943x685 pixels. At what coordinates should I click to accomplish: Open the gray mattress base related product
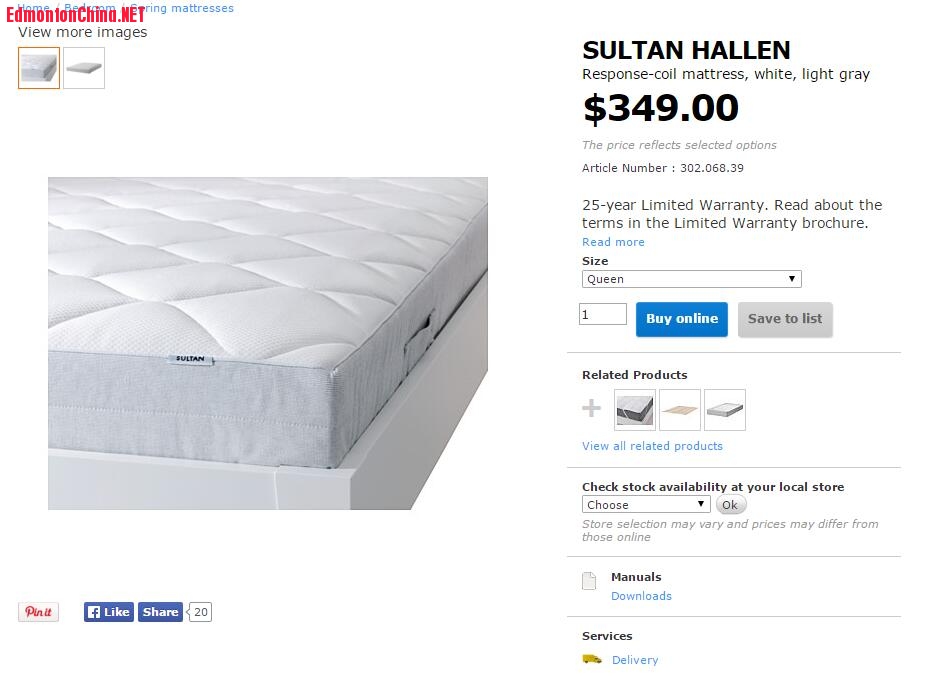[725, 410]
